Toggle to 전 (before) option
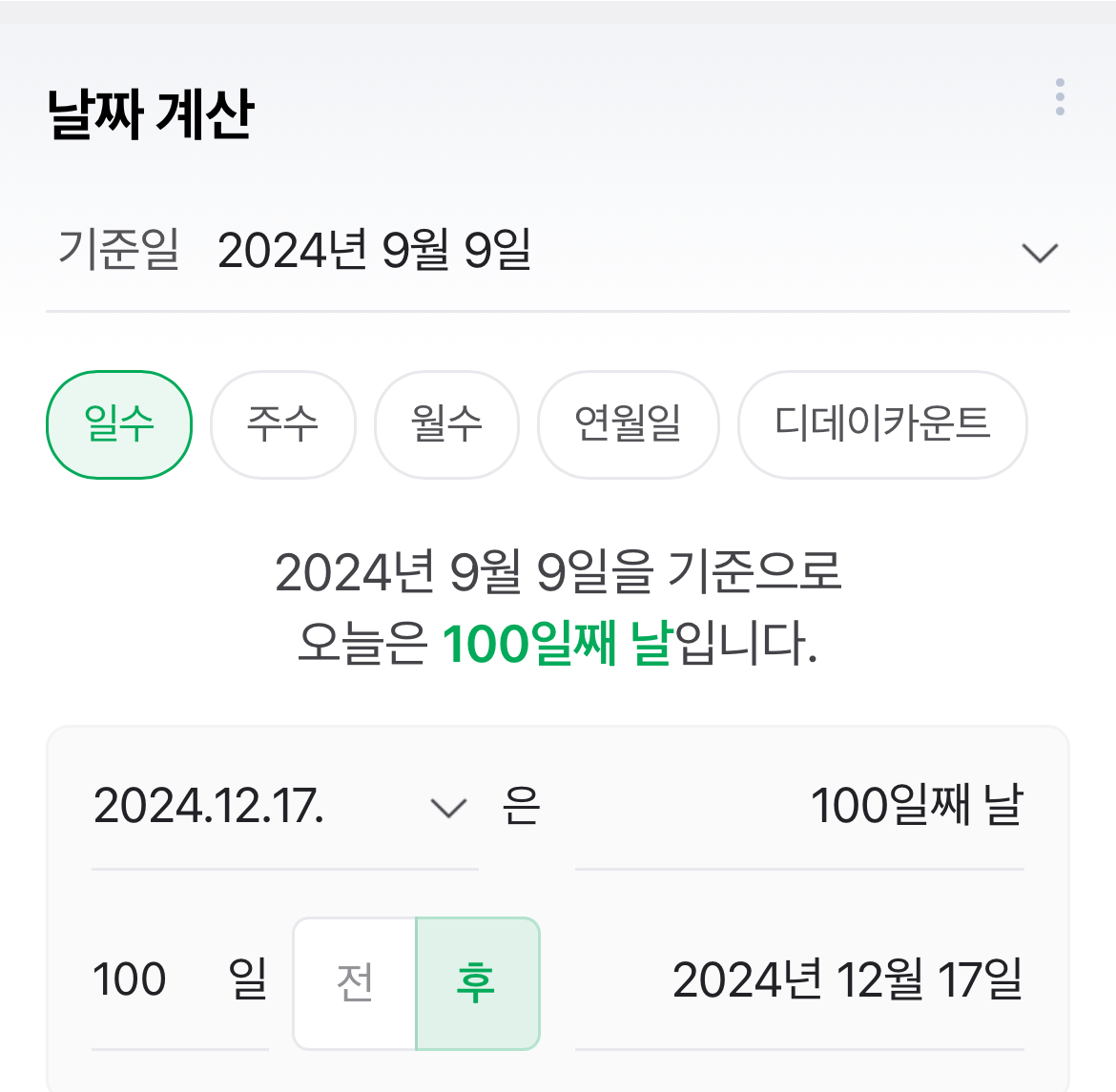This screenshot has height=1092, width=1116. 355,983
